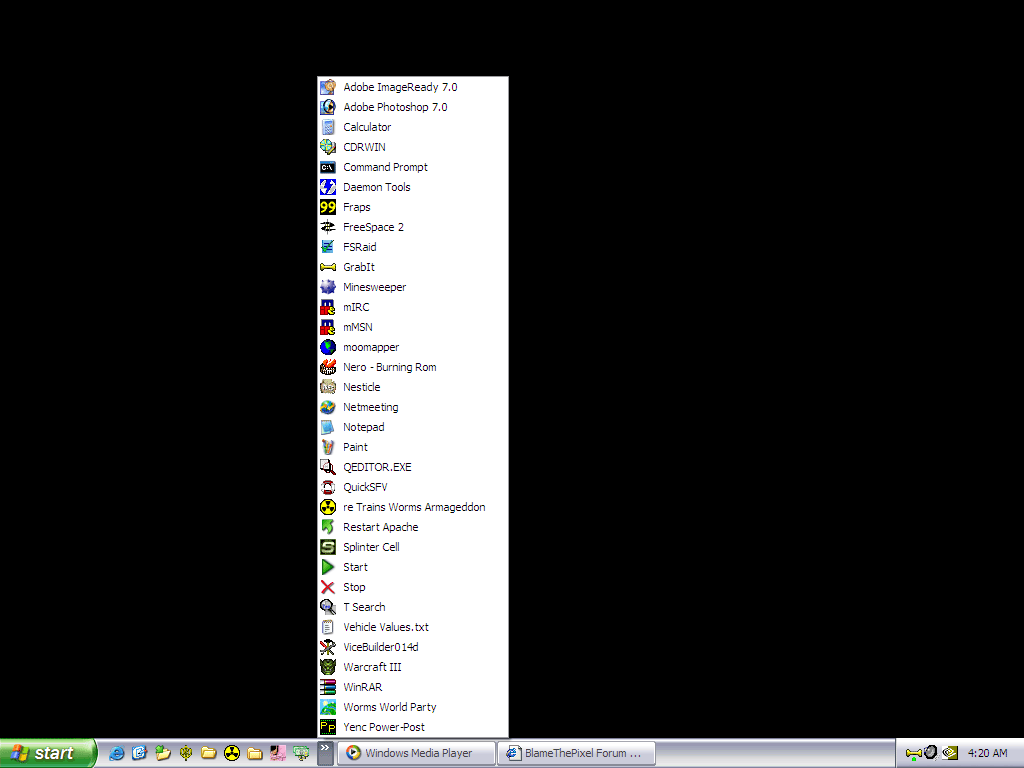Select the green-arrow Start entry in list
1024x768 pixels.
point(413,567)
